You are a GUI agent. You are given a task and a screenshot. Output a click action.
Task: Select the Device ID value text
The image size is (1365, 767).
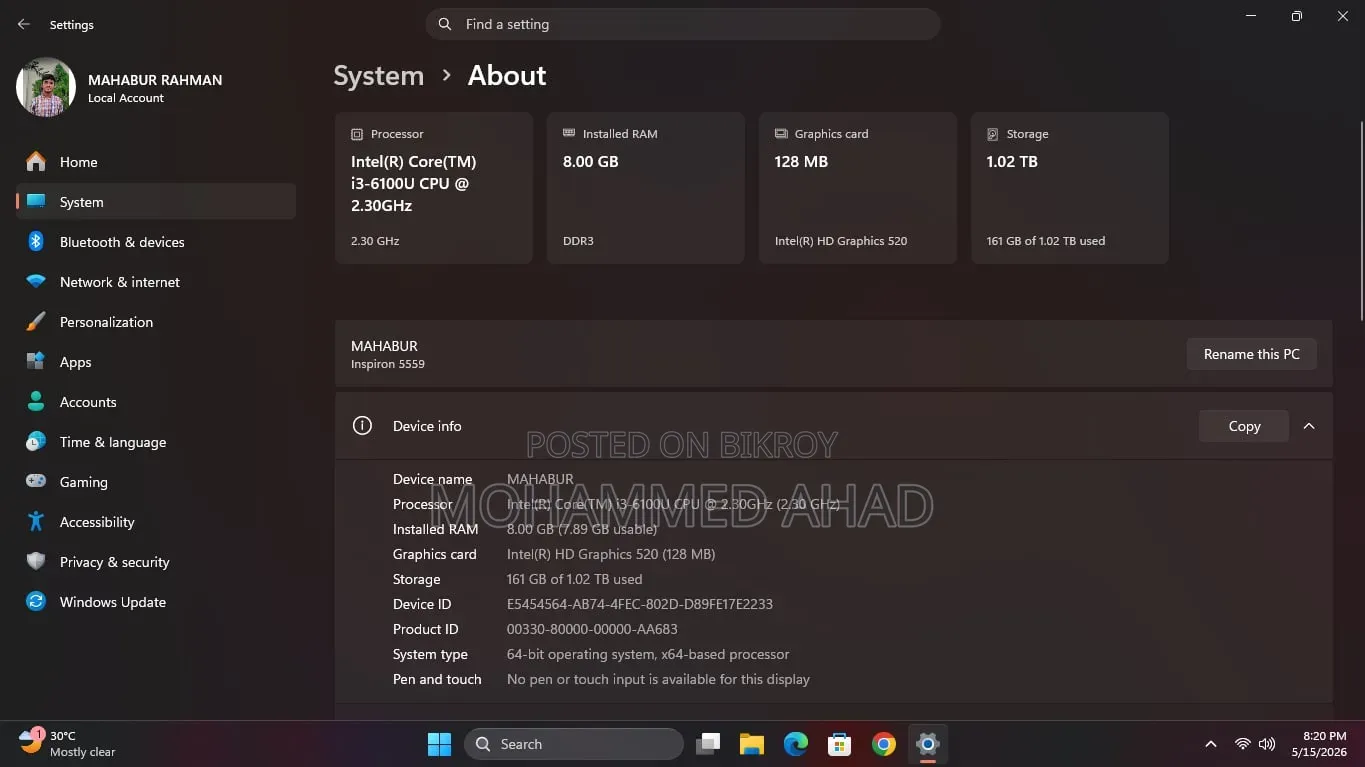coord(640,604)
